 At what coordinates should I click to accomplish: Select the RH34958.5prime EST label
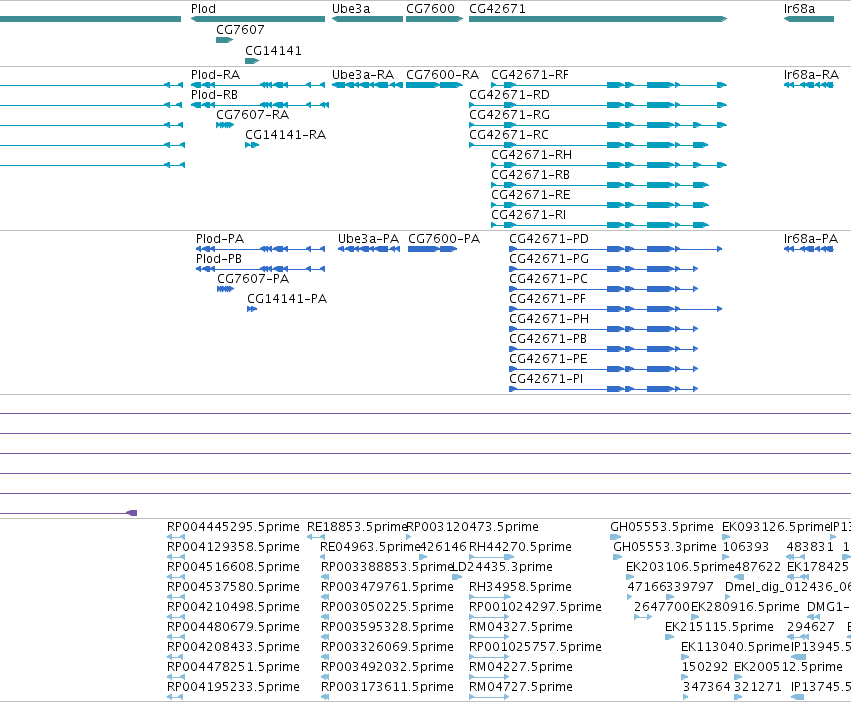tap(520, 587)
